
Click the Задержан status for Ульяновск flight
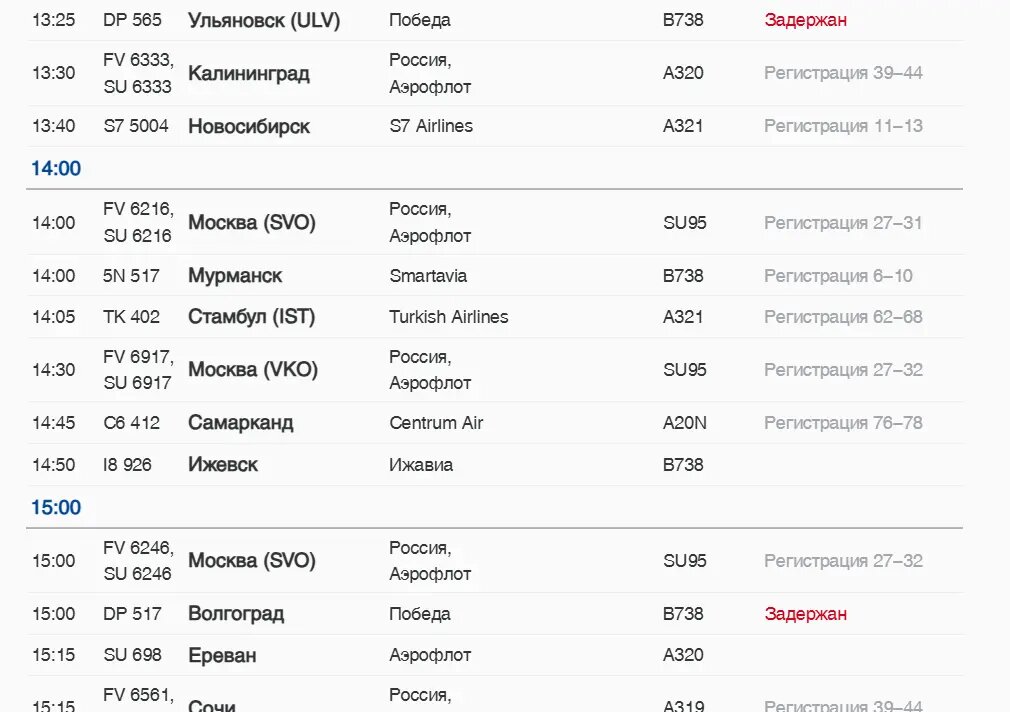click(x=805, y=20)
